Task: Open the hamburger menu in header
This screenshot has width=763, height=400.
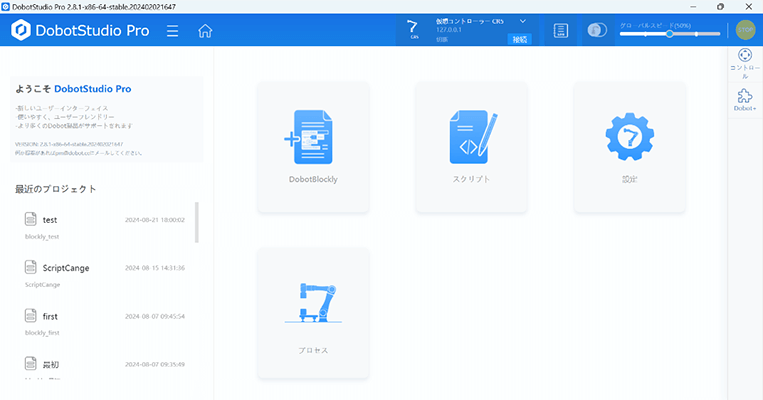Action: (173, 30)
